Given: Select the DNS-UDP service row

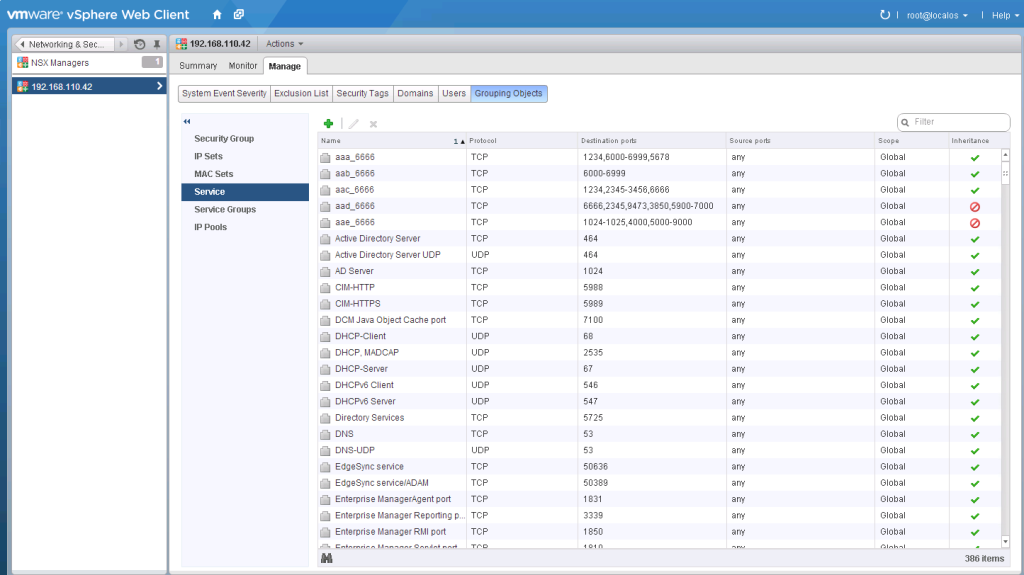Looking at the screenshot, I should tap(660, 451).
